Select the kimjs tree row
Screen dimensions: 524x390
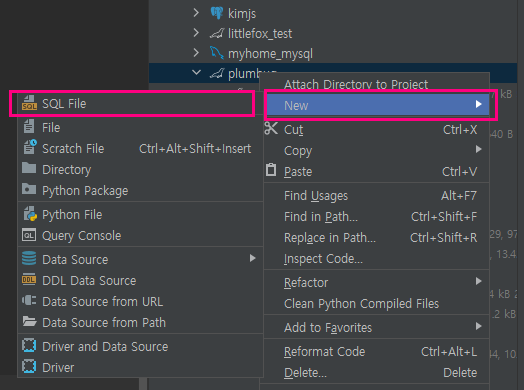click(333, 13)
